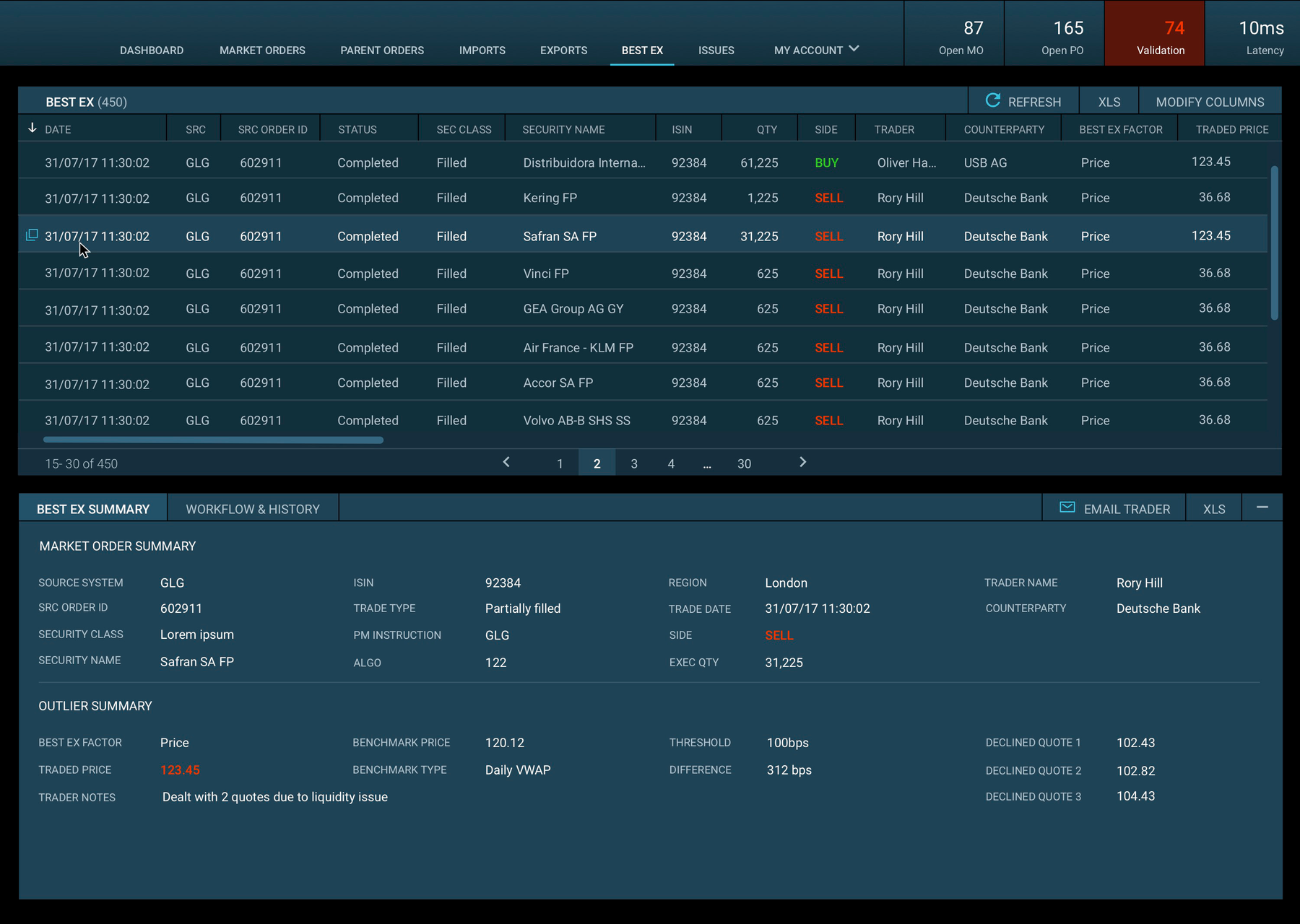Go to page 4
The image size is (1300, 924).
(671, 463)
